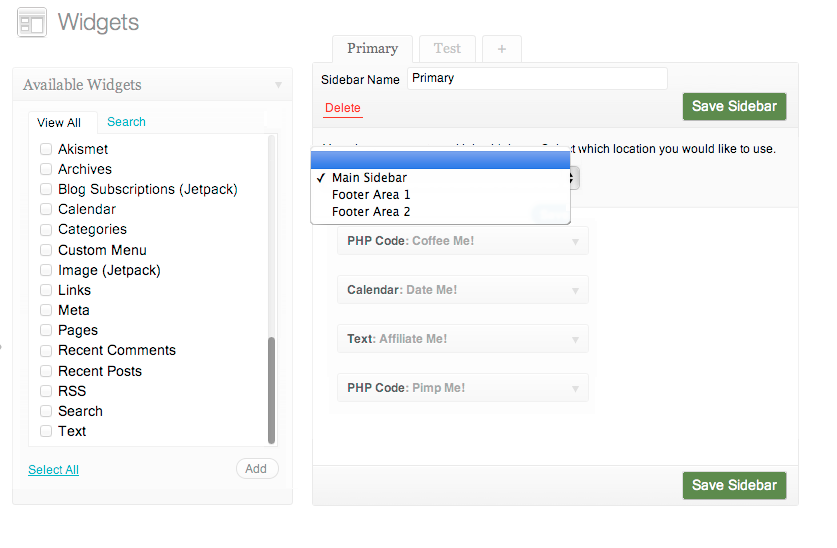Screen dimensions: 837x548
Task: Choose Footer Area 2 location option
Action: (x=371, y=212)
